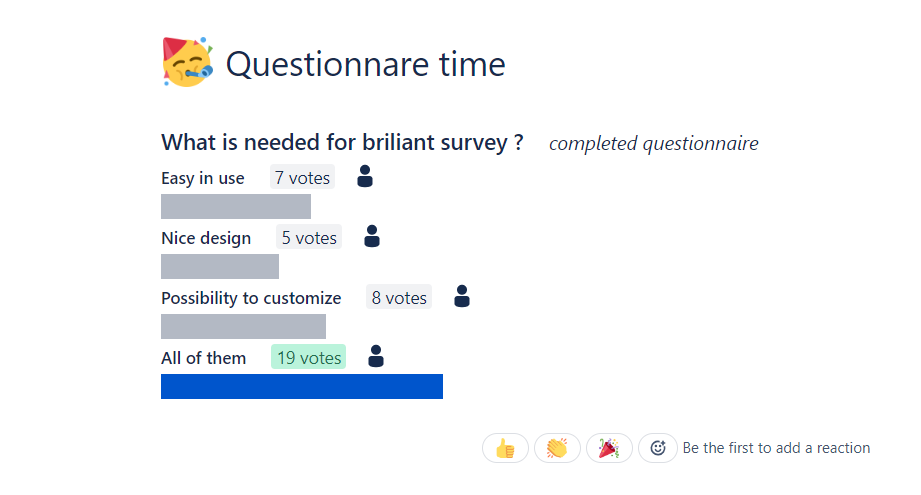The height and width of the screenshot is (495, 921).
Task: Click the 7 votes badge
Action: [302, 177]
